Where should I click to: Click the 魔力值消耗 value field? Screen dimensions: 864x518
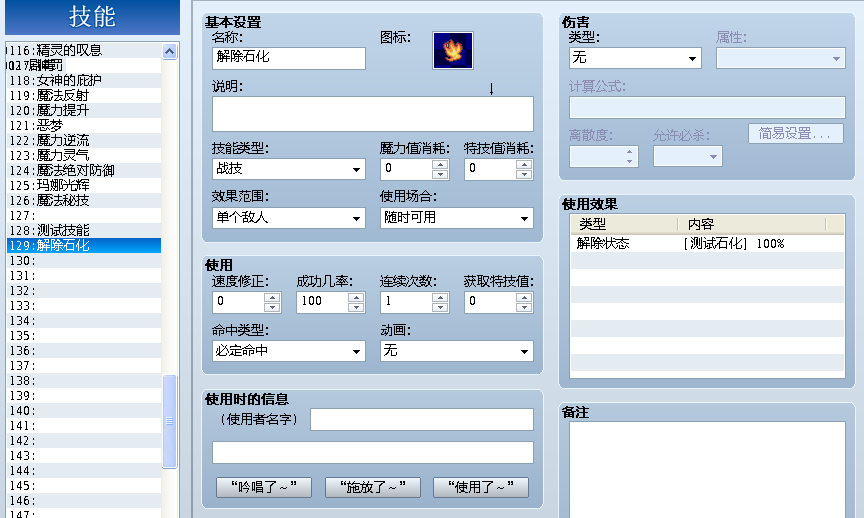(406, 169)
